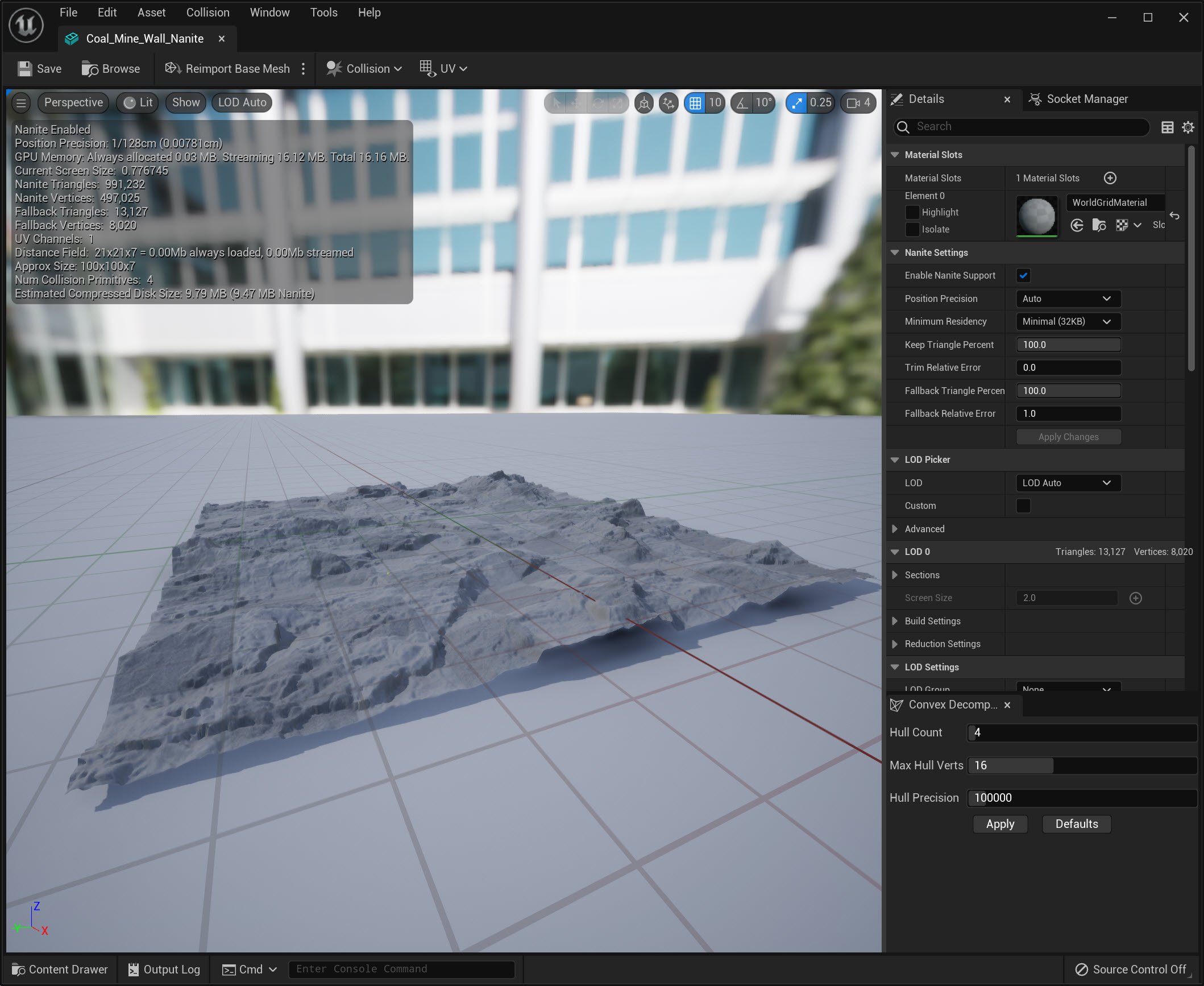Add a material slot with plus icon
Image resolution: width=1204 pixels, height=986 pixels.
click(x=1110, y=178)
